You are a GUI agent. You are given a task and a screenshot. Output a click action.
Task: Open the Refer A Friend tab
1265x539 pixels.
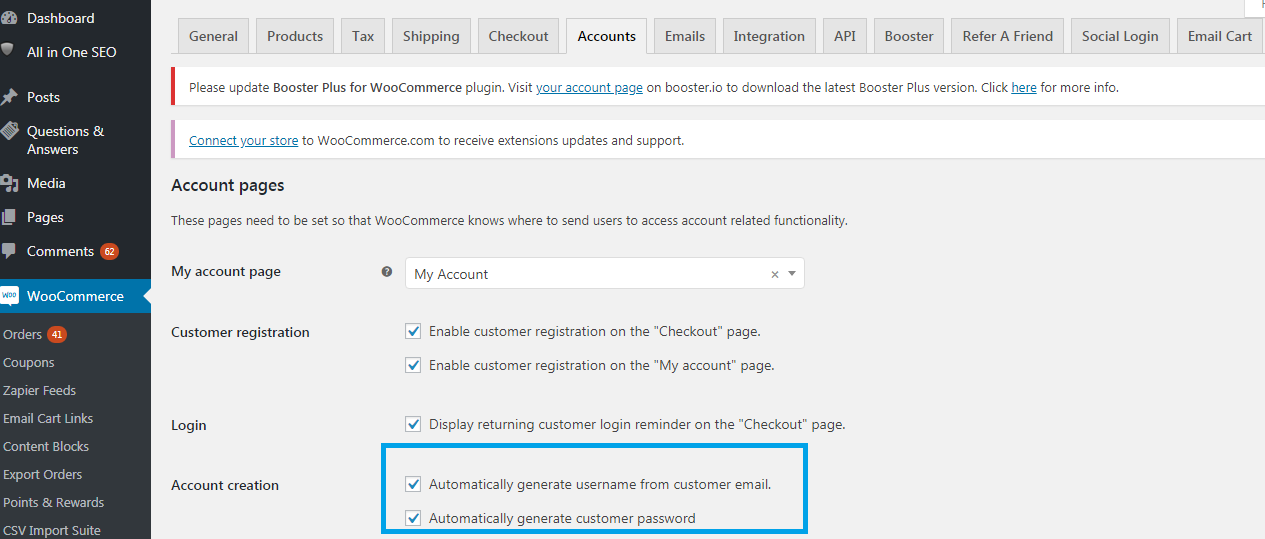pyautogui.click(x=1007, y=36)
